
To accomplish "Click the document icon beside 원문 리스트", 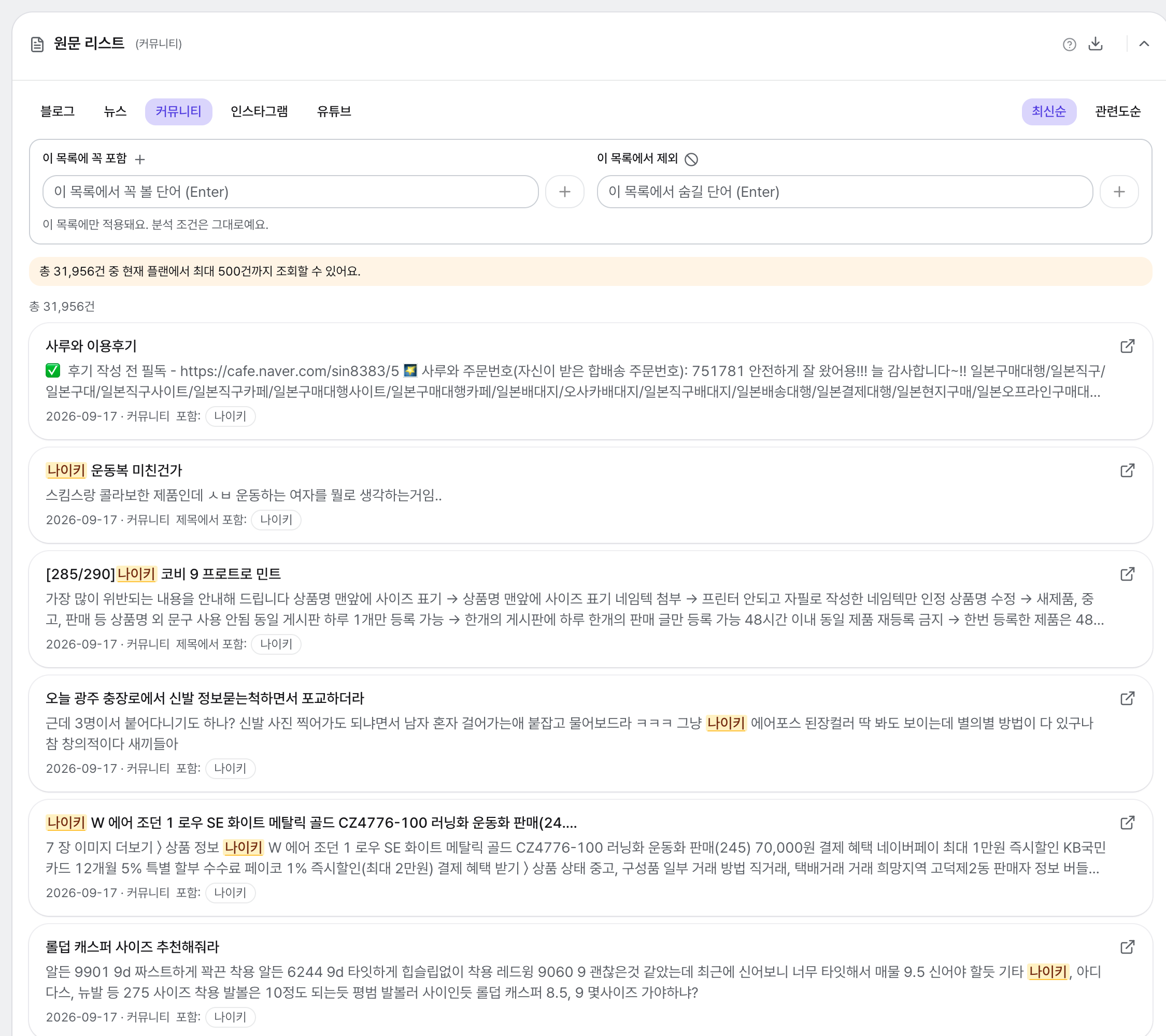I will click(37, 44).
